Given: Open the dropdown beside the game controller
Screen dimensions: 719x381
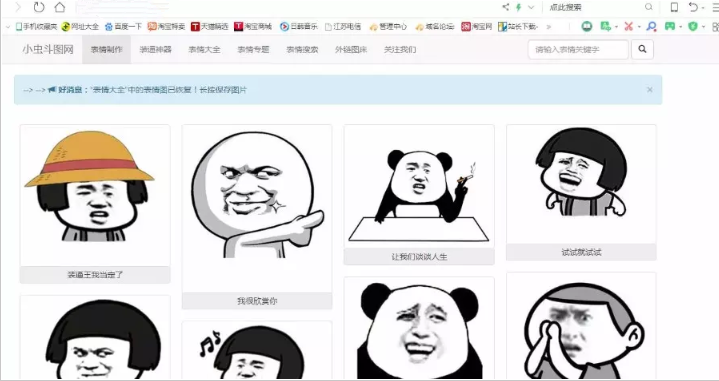Looking at the screenshot, I should coord(680,27).
